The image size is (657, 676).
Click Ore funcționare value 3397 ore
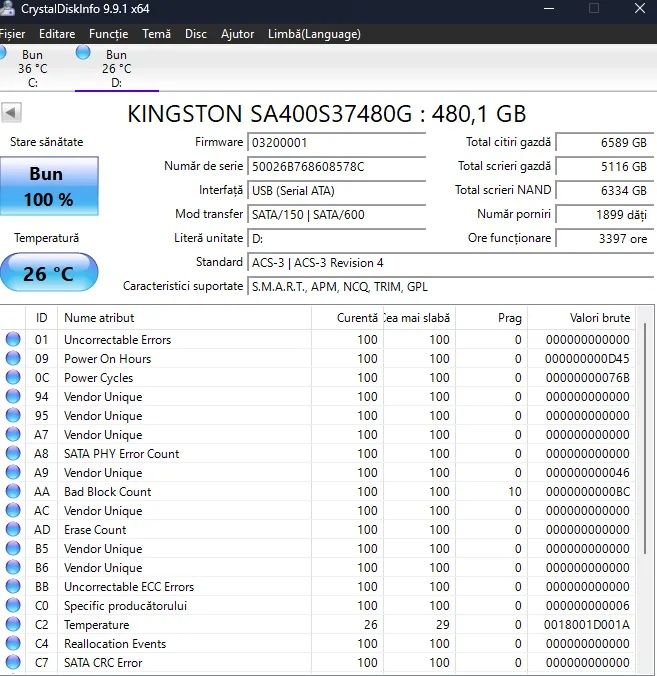coord(604,238)
